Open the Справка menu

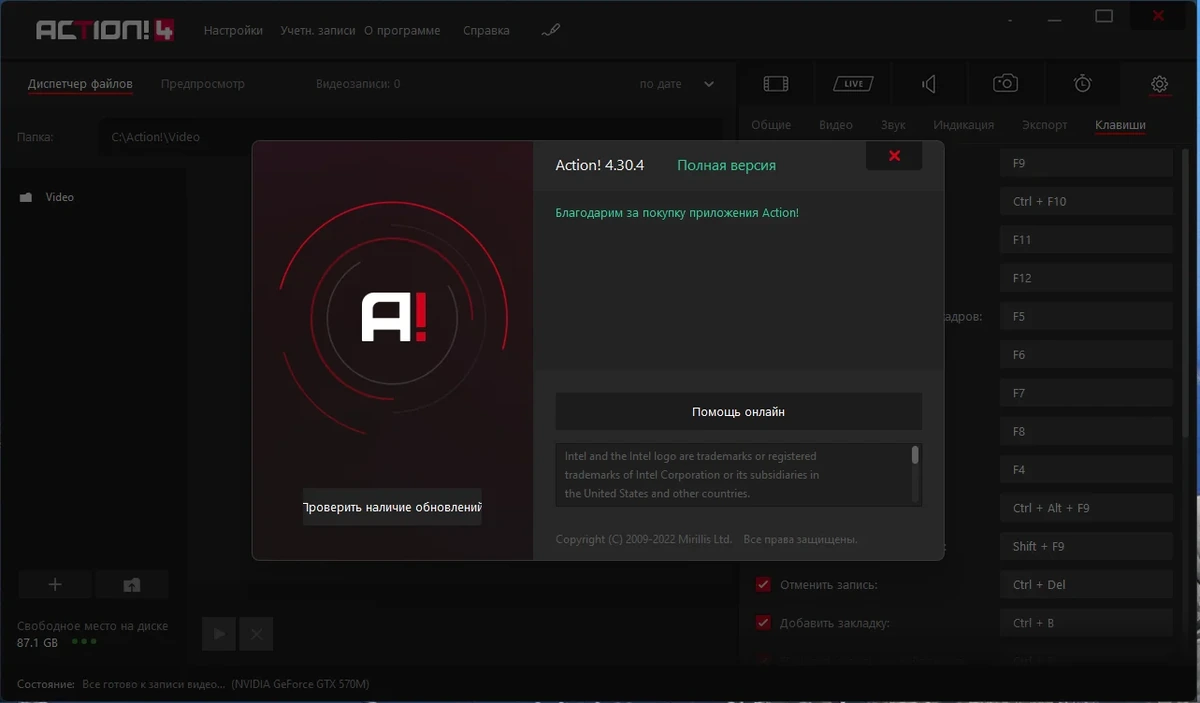(x=486, y=30)
